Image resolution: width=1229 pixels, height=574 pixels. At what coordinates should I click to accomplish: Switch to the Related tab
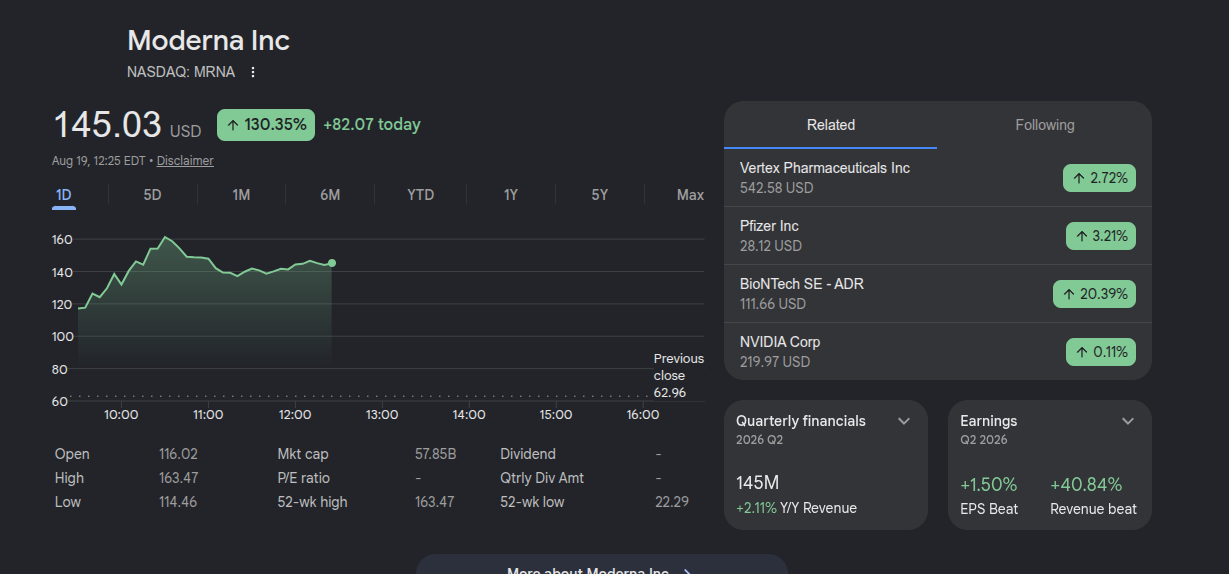pos(831,125)
